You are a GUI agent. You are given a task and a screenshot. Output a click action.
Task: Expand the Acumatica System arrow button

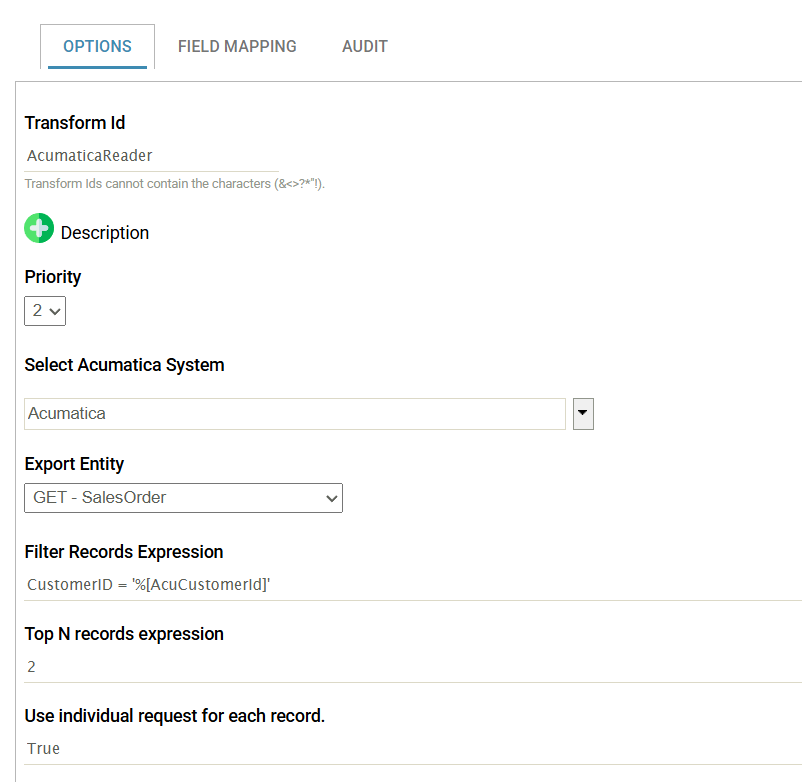[583, 413]
